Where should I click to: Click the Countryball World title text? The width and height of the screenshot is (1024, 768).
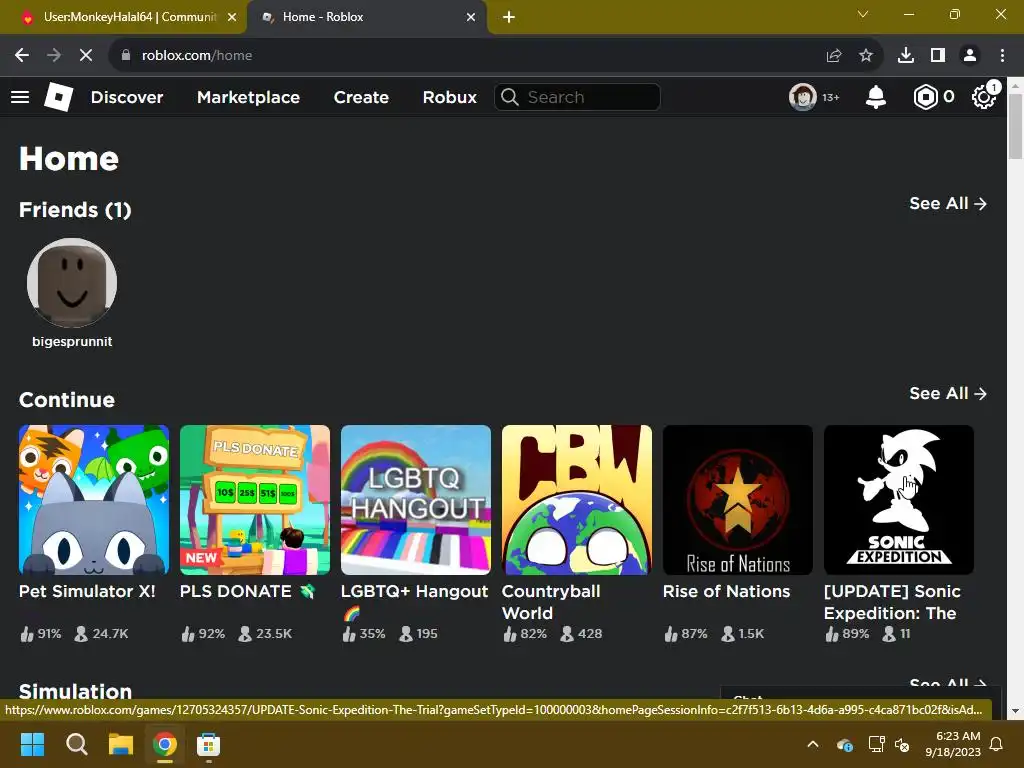(551, 602)
